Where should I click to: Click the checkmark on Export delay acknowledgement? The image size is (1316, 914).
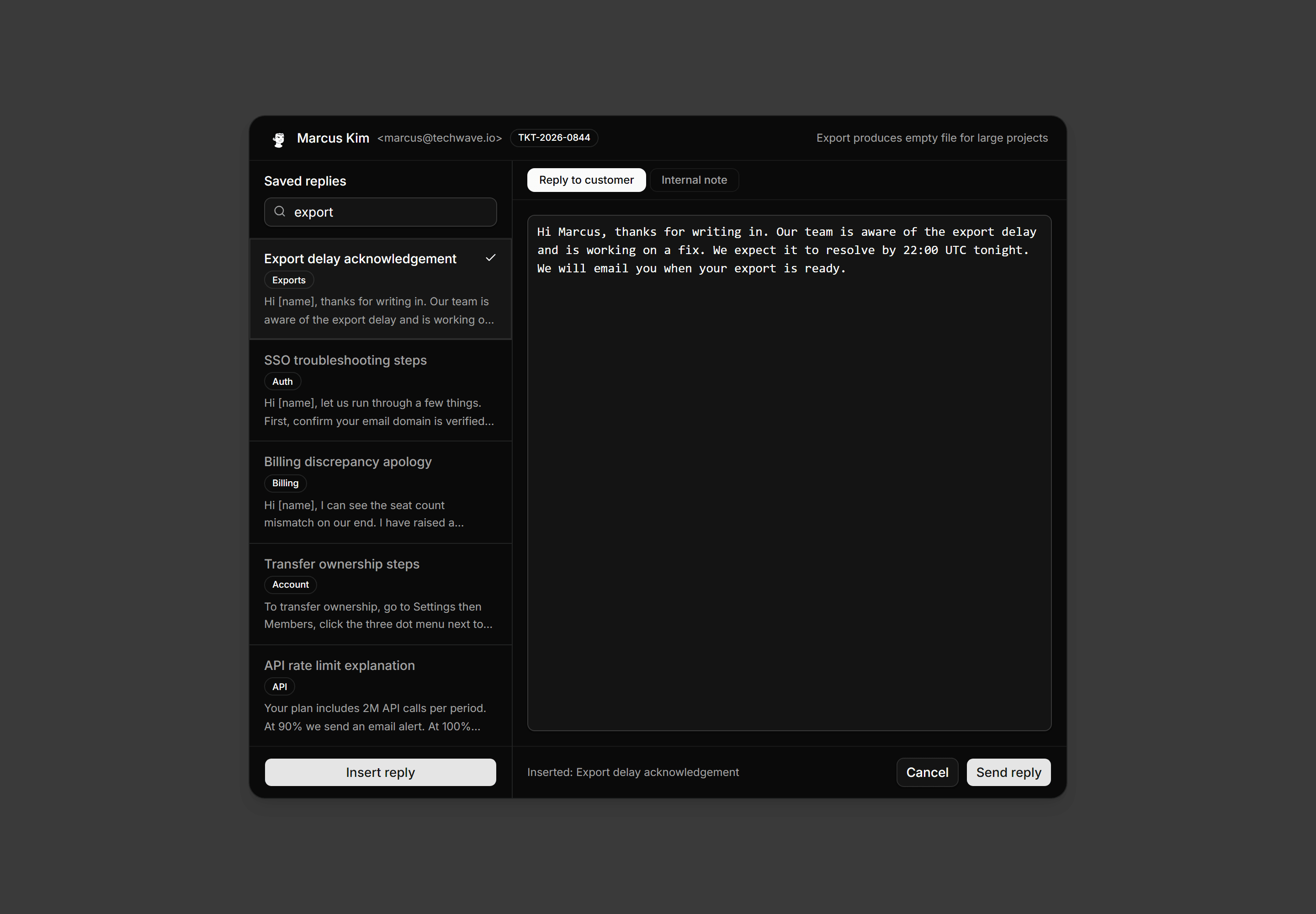point(491,258)
